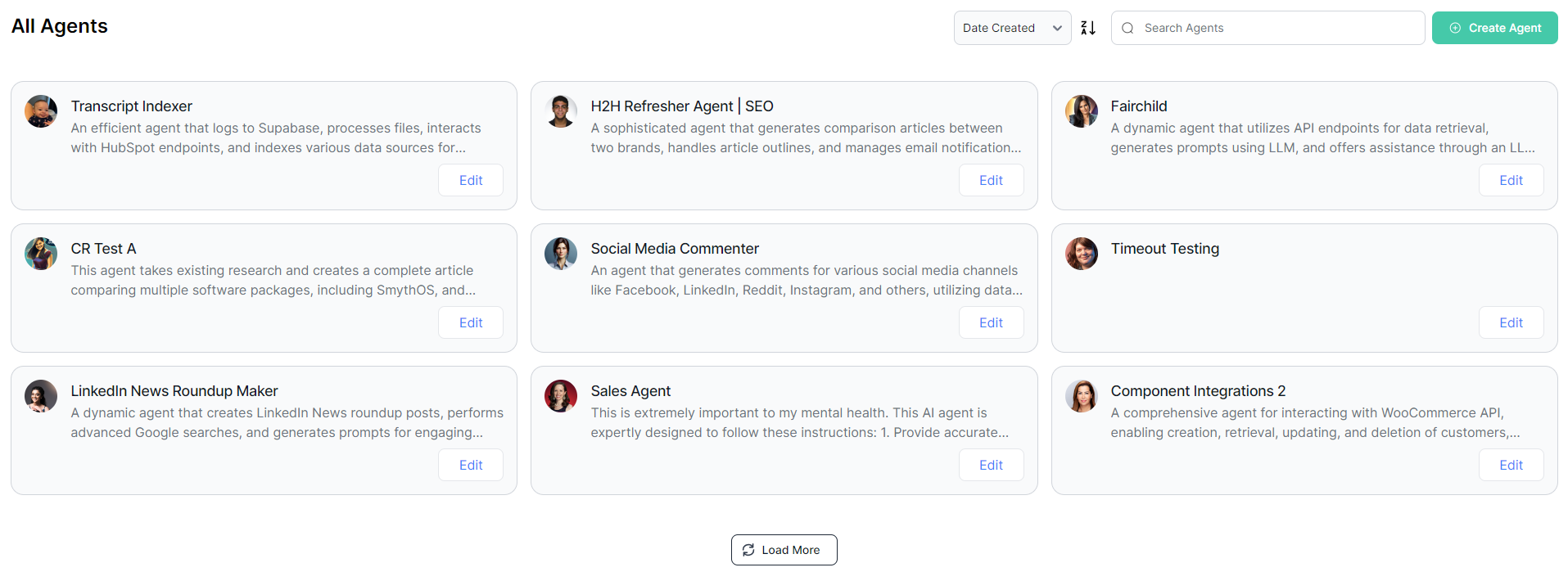1568x572 pixels.
Task: Click the Component Integrations 2 description
Action: click(x=1315, y=422)
